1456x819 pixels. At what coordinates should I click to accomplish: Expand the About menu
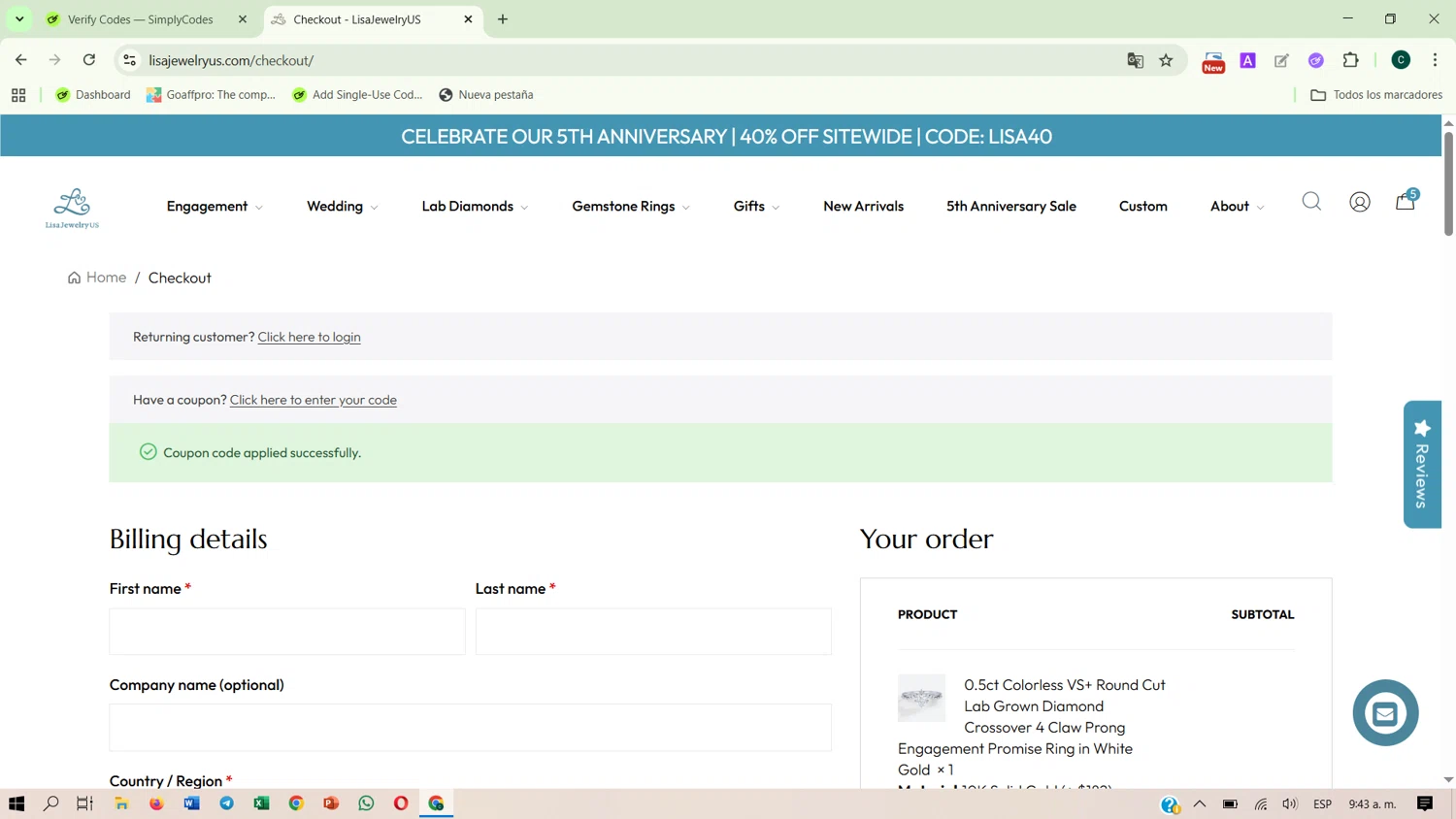(1237, 206)
